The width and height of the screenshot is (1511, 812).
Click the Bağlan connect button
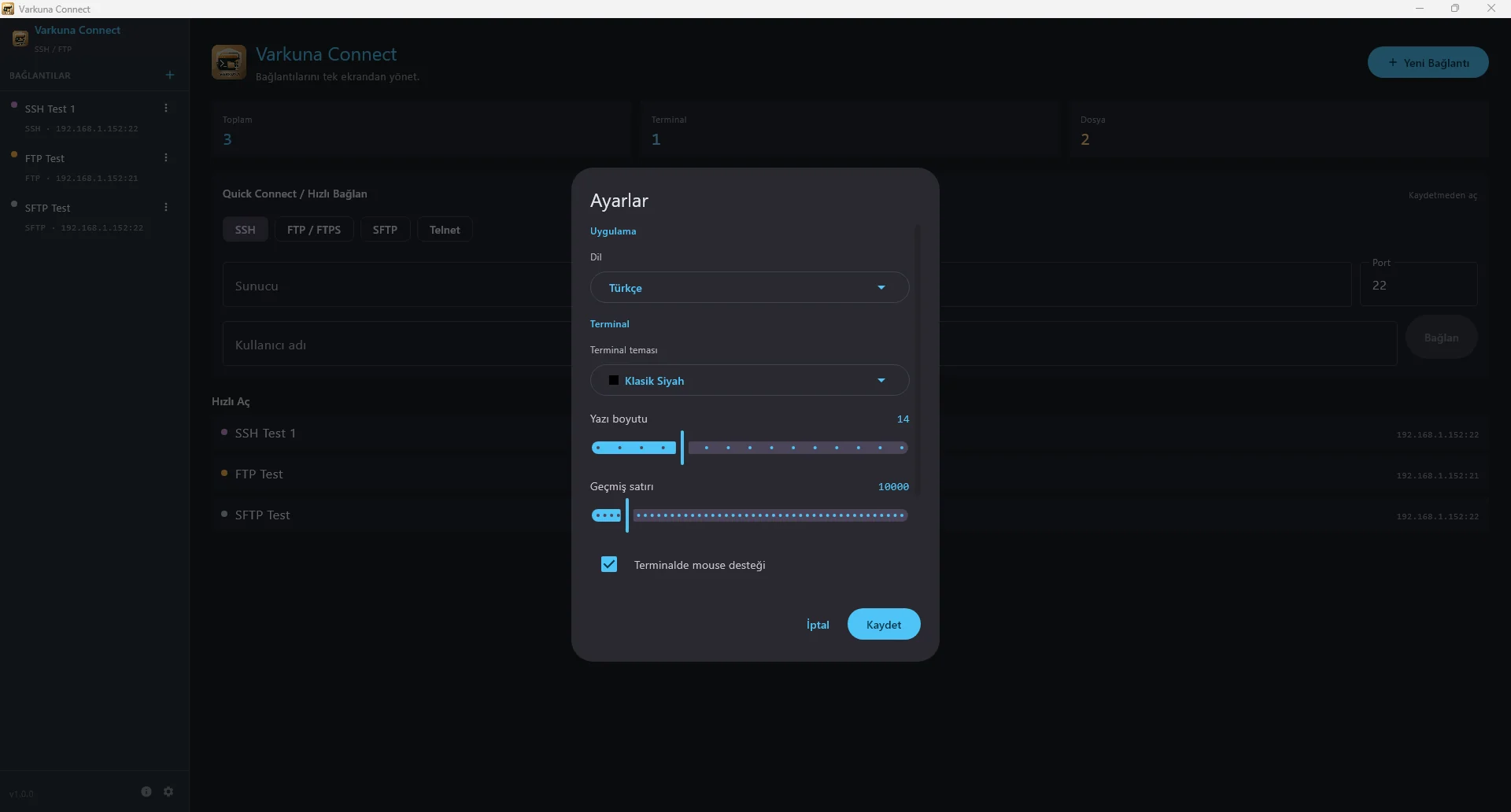pos(1441,338)
